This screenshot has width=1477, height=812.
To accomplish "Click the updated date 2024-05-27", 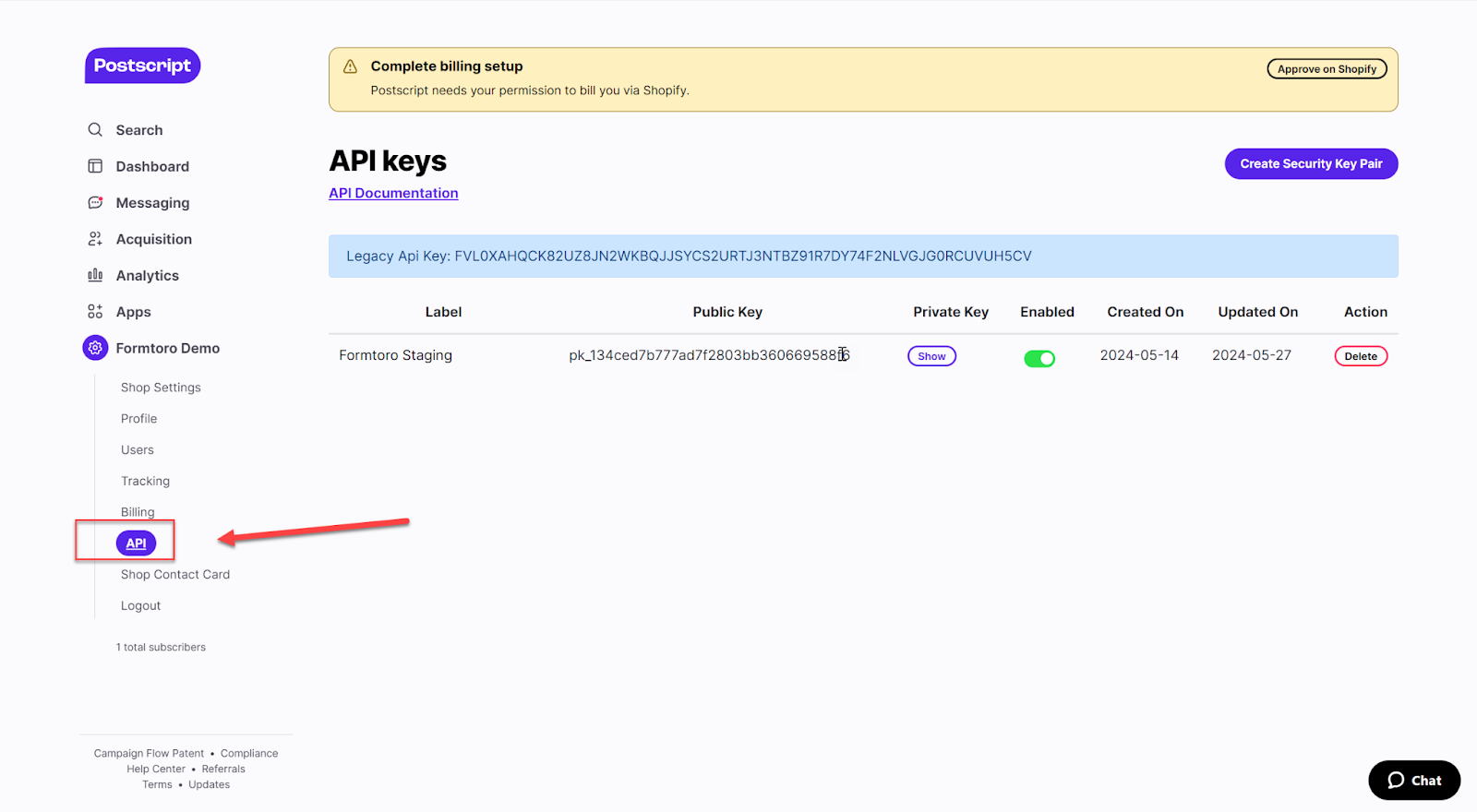I will point(1252,355).
